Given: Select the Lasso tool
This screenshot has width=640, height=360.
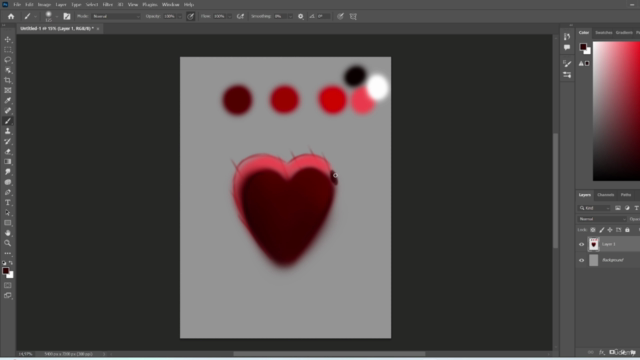Looking at the screenshot, I should click(x=8, y=60).
